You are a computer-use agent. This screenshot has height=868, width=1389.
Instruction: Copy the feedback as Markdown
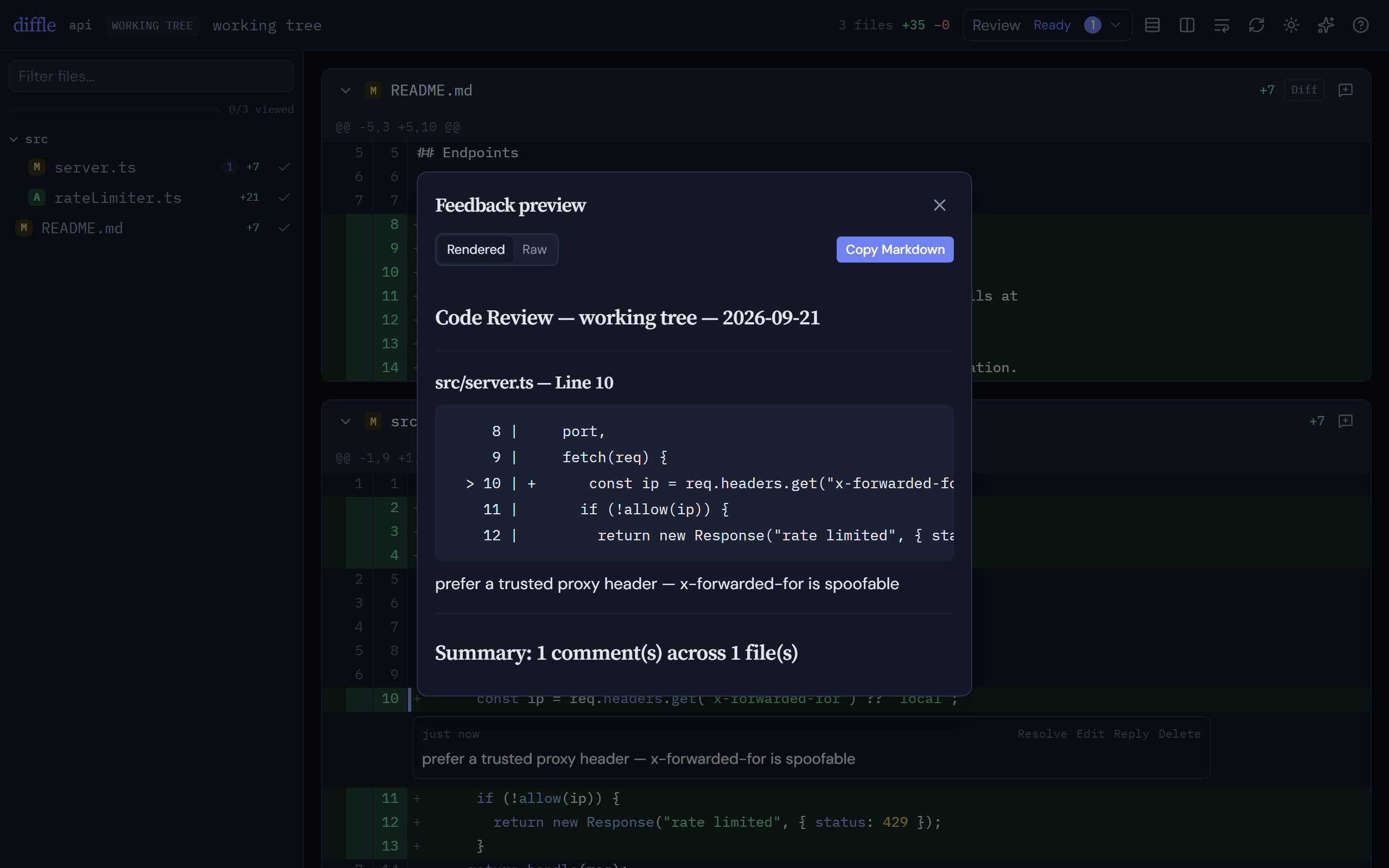[x=895, y=249]
